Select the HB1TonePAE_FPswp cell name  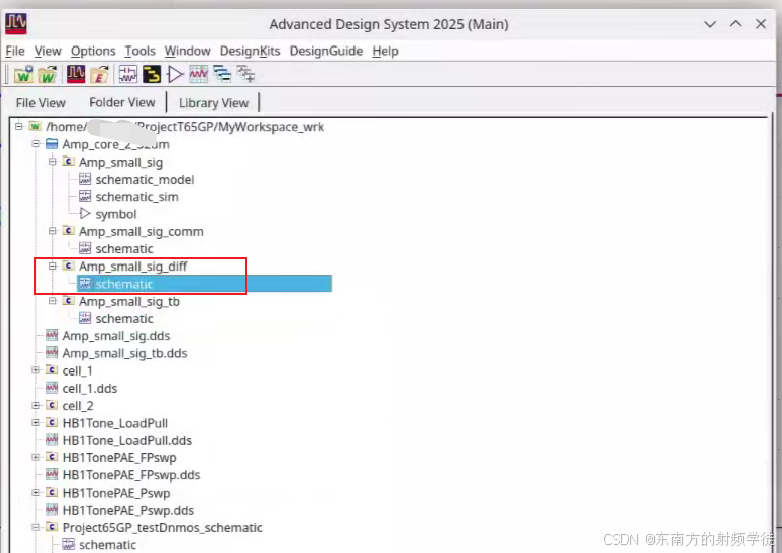(119, 457)
